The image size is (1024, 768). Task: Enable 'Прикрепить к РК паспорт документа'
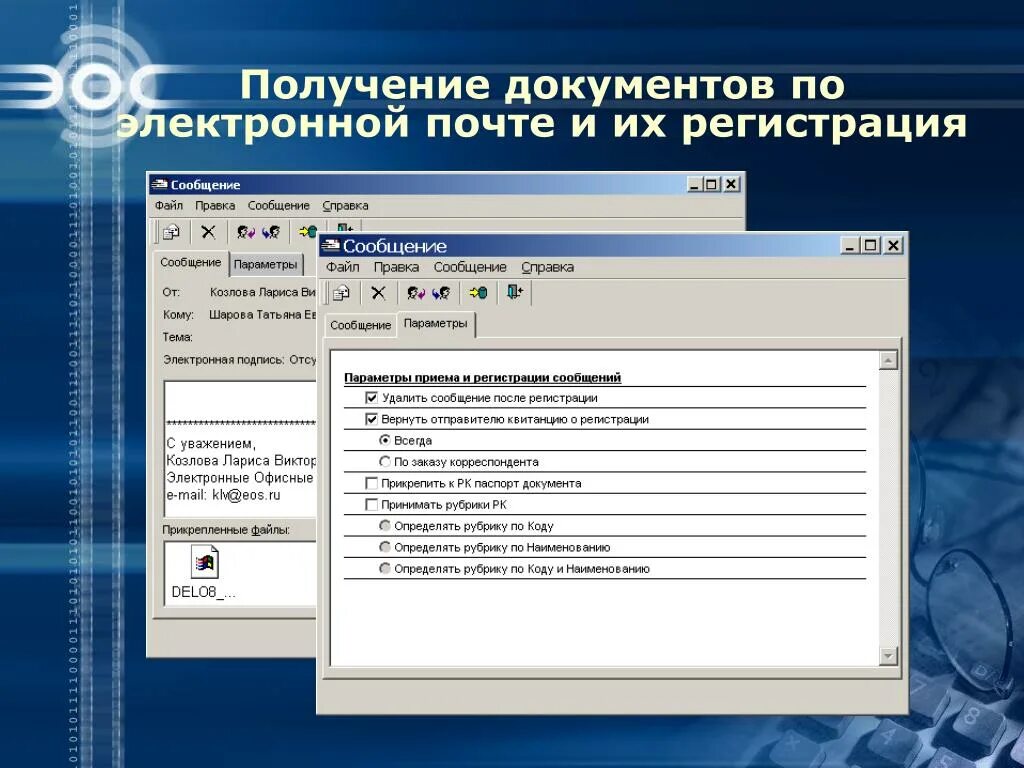pyautogui.click(x=372, y=483)
